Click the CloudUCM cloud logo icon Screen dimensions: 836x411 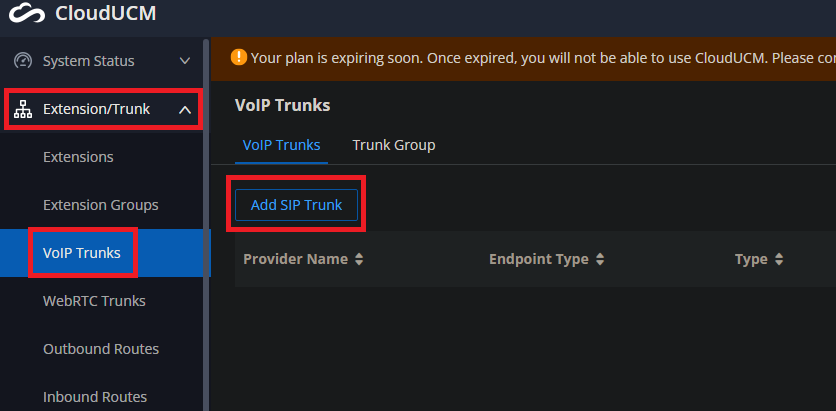[x=27, y=13]
